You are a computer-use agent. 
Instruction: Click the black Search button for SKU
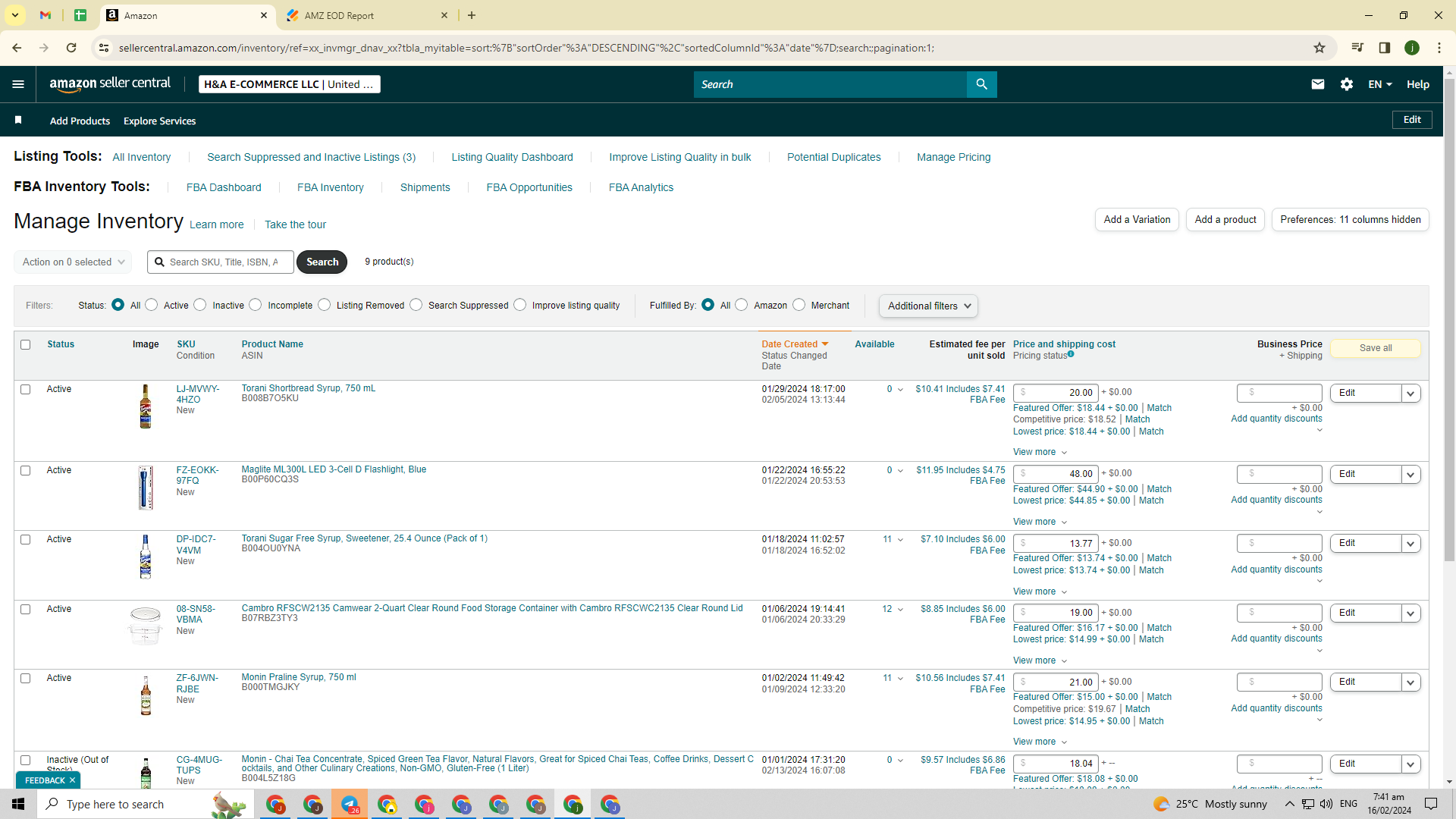[322, 262]
